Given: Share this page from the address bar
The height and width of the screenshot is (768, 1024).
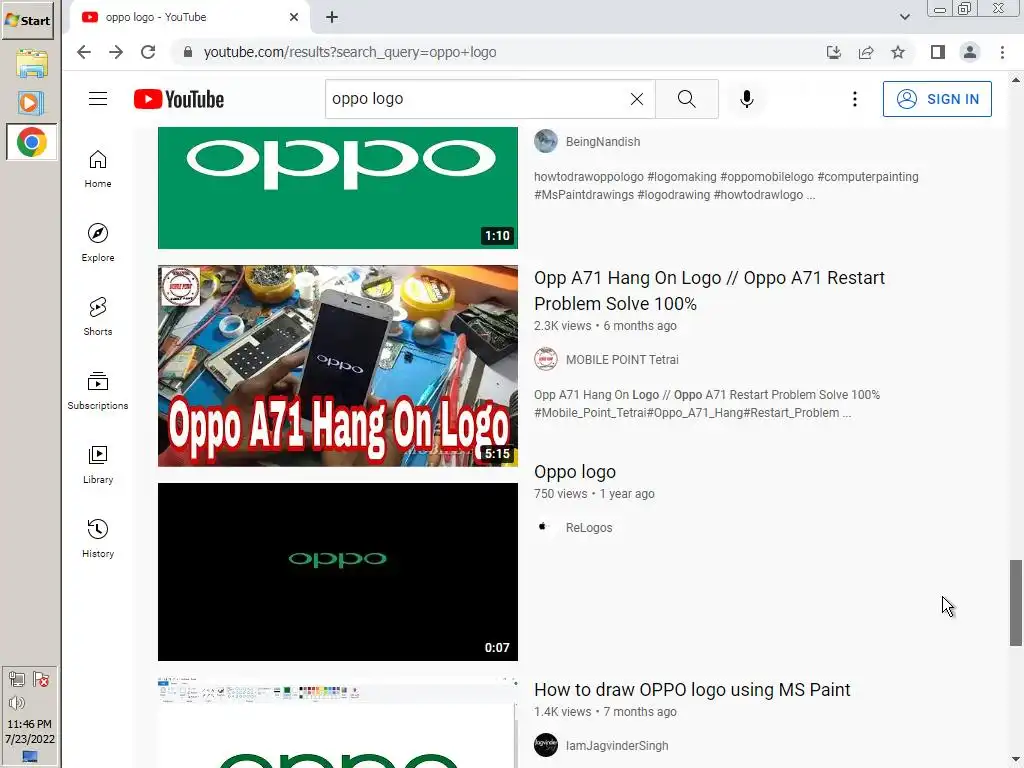Looking at the screenshot, I should [x=866, y=52].
